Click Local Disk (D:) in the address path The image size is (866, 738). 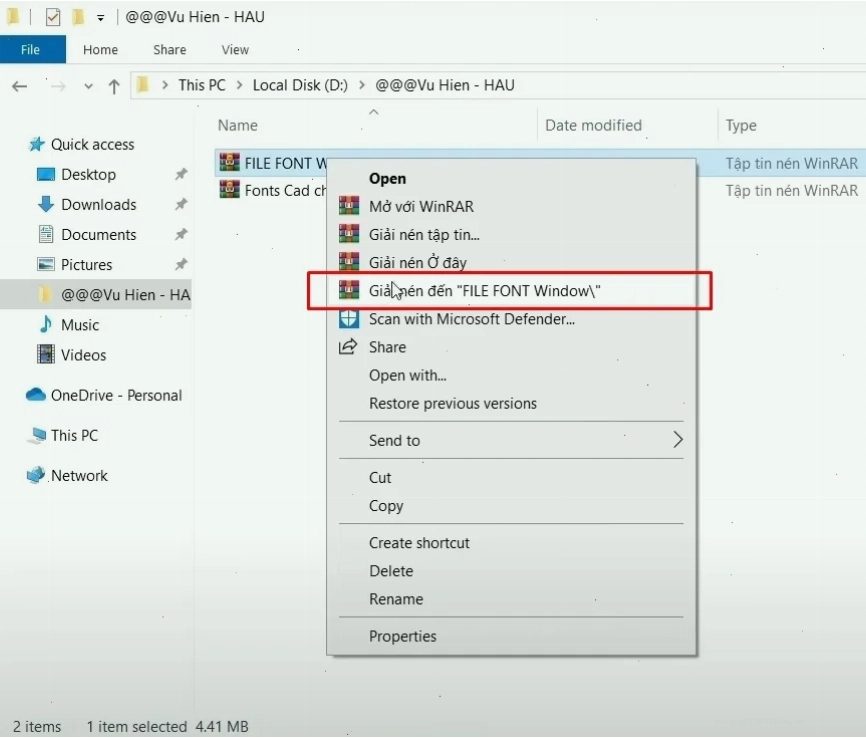[300, 85]
